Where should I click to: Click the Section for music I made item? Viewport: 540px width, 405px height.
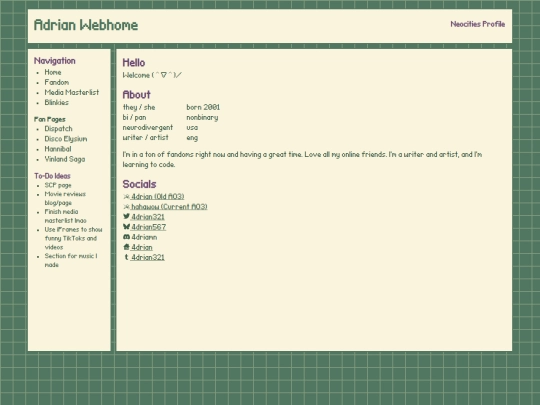pyautogui.click(x=71, y=260)
